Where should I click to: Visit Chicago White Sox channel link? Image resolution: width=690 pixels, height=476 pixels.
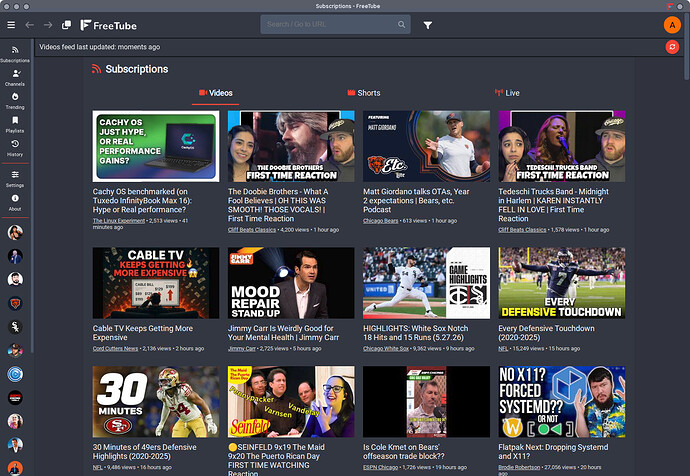coord(386,348)
